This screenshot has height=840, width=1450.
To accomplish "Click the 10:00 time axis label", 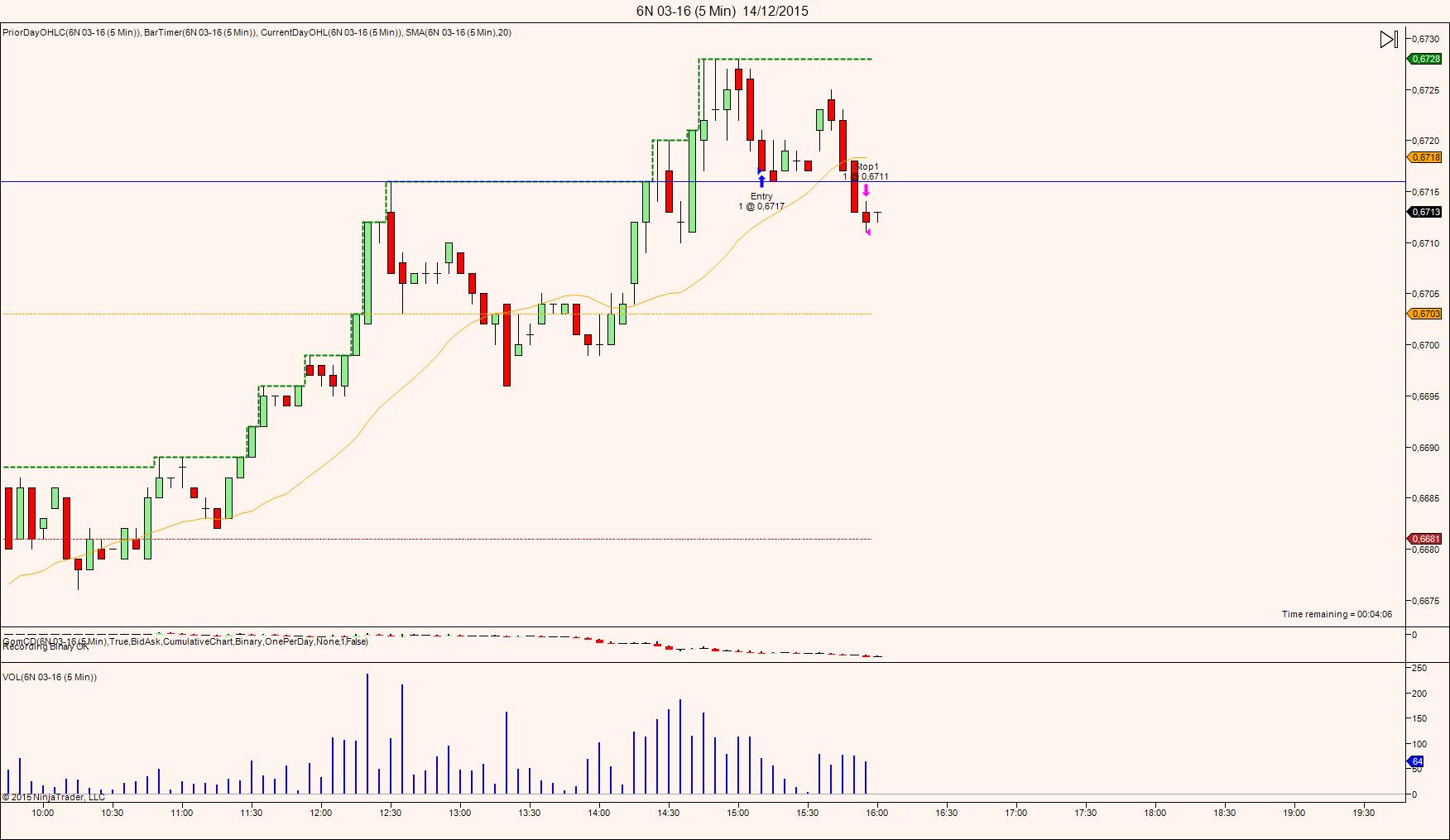I will [42, 813].
